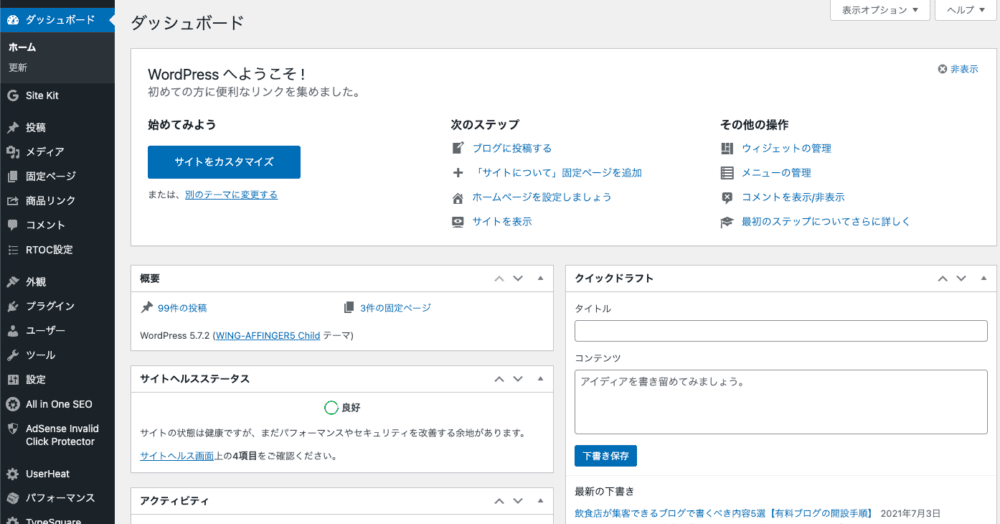Open the 表示オプション dropdown
This screenshot has height=524, width=1000.
point(879,10)
